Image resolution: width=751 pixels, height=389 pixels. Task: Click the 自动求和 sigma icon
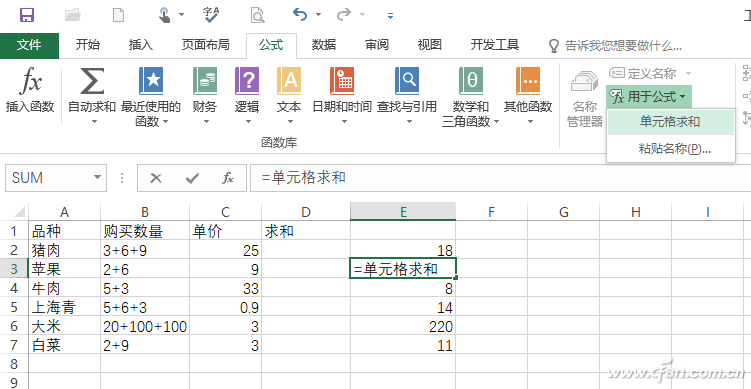coord(92,81)
